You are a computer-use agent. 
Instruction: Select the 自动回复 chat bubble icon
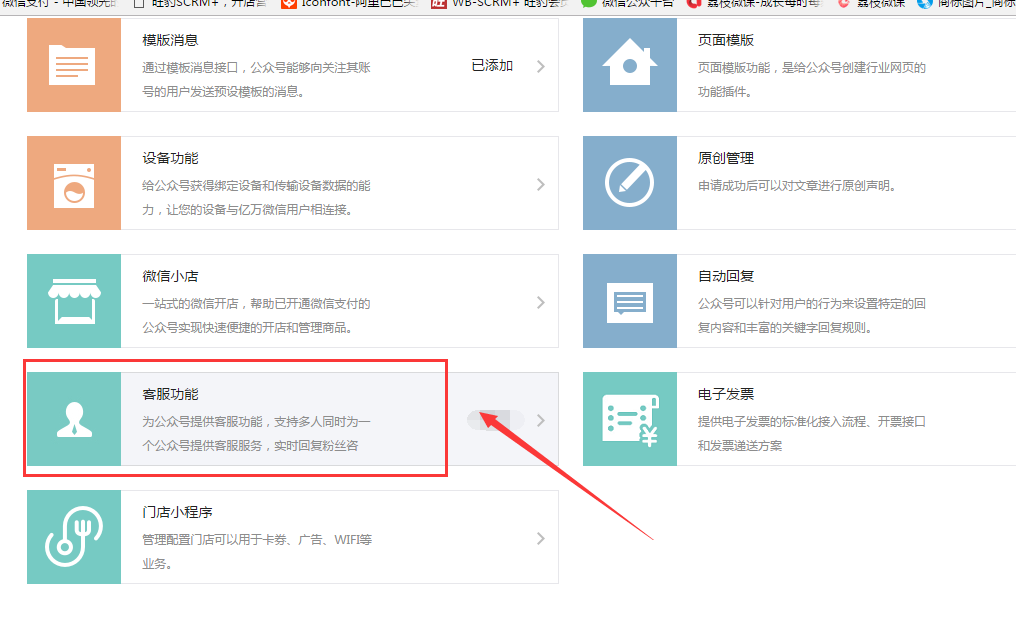coord(630,302)
